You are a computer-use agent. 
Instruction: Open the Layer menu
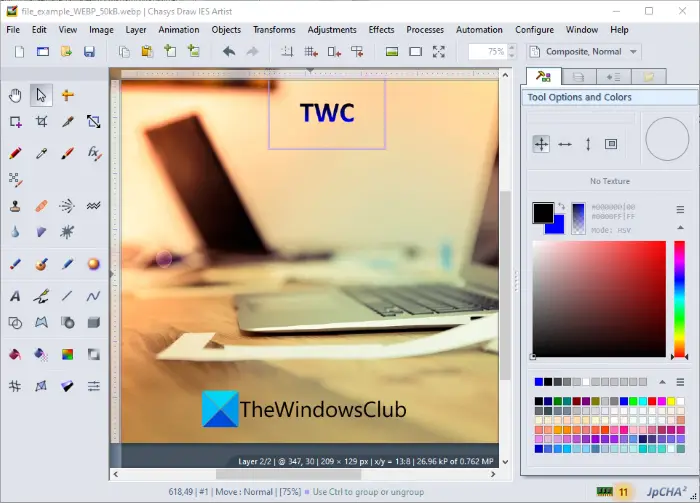pyautogui.click(x=136, y=29)
